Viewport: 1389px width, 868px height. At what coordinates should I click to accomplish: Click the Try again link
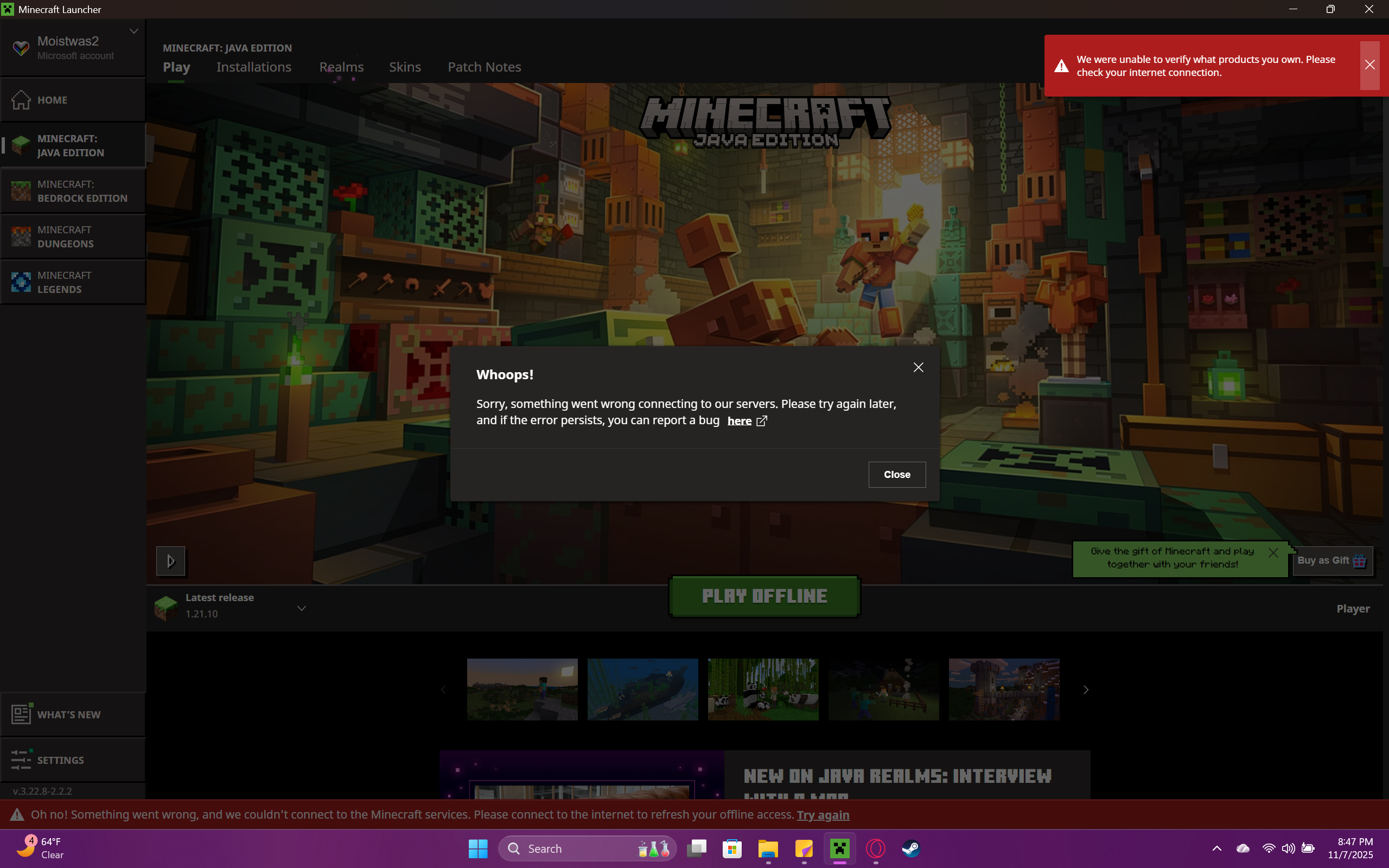tap(823, 815)
